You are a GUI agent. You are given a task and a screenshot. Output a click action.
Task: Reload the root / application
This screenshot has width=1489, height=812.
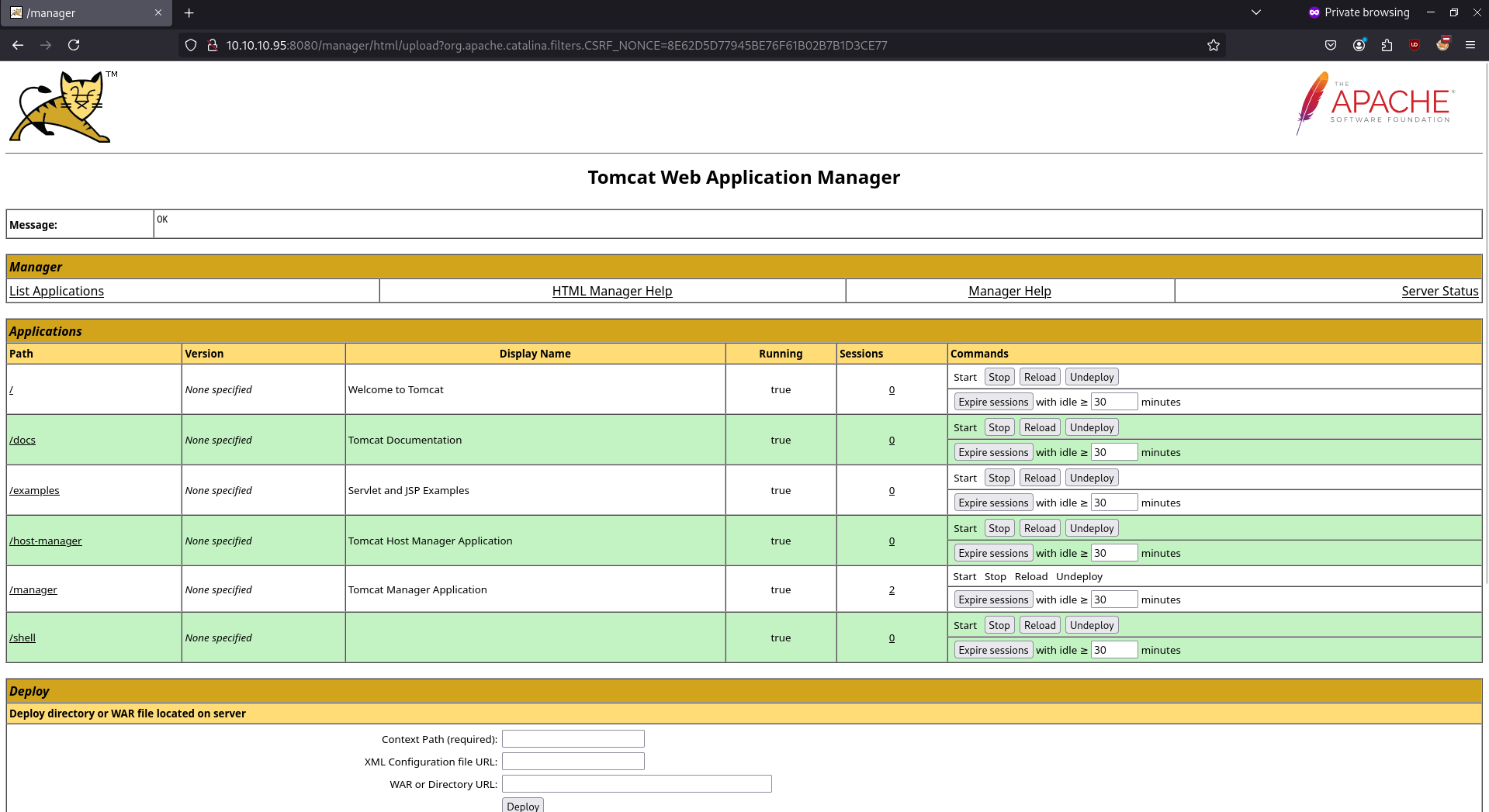pos(1040,377)
